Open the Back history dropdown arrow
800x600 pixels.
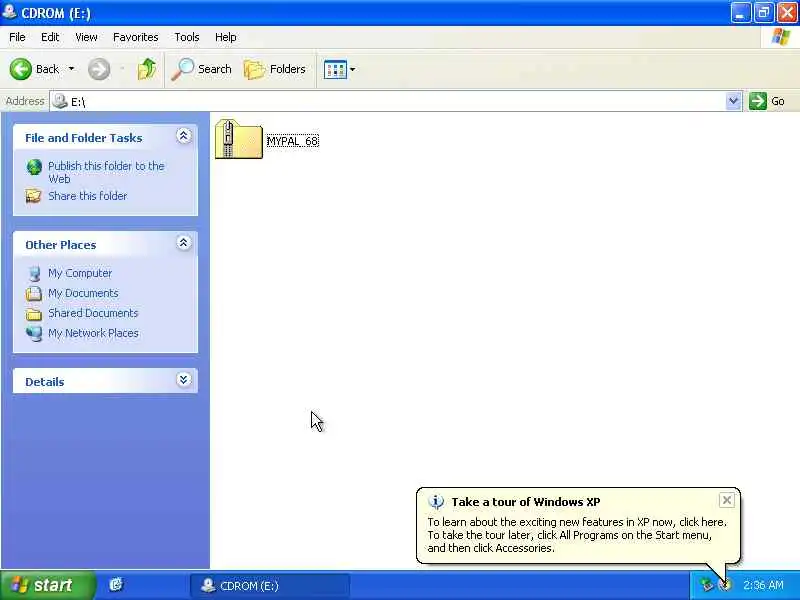(x=71, y=69)
